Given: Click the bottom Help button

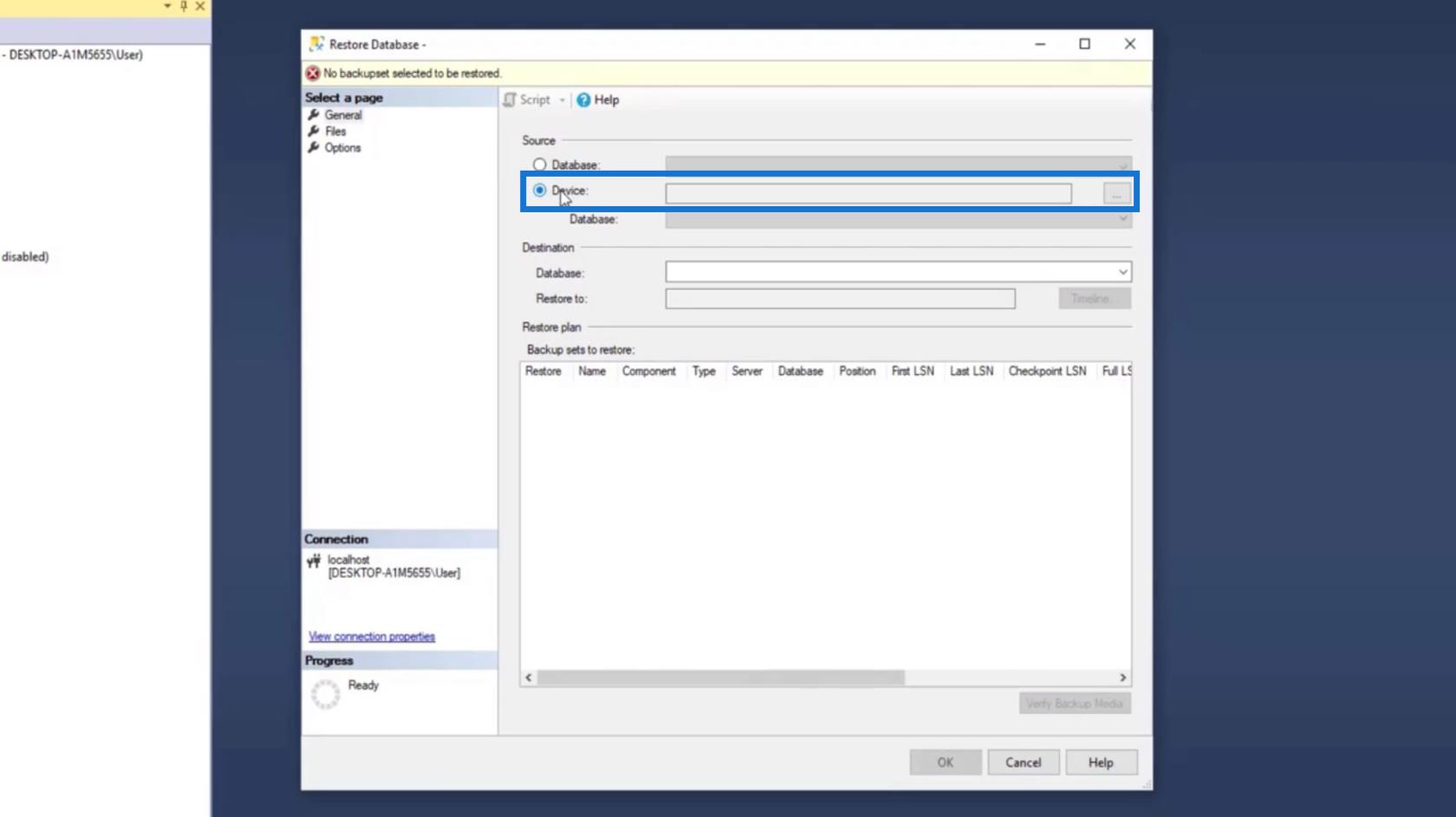Looking at the screenshot, I should [1102, 762].
